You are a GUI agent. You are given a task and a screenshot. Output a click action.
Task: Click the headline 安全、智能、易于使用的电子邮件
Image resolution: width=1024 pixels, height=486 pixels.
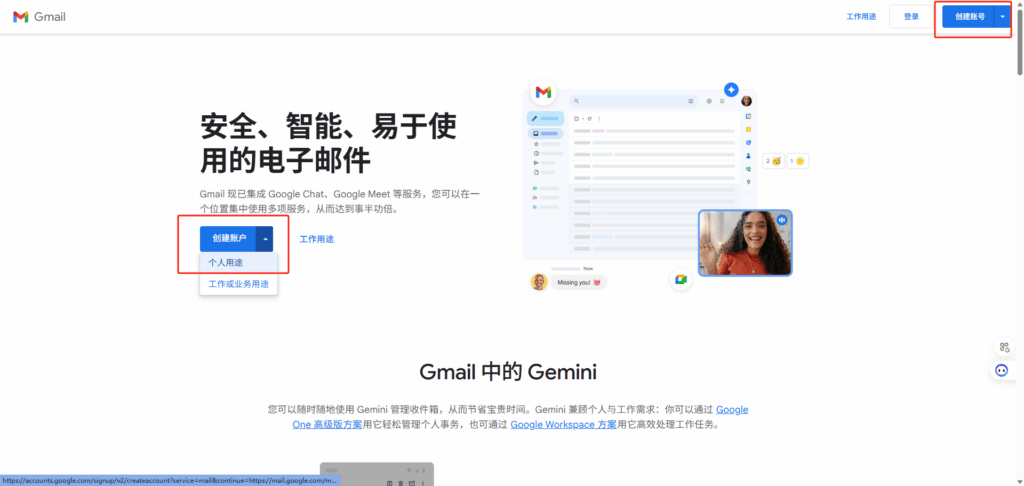click(328, 143)
